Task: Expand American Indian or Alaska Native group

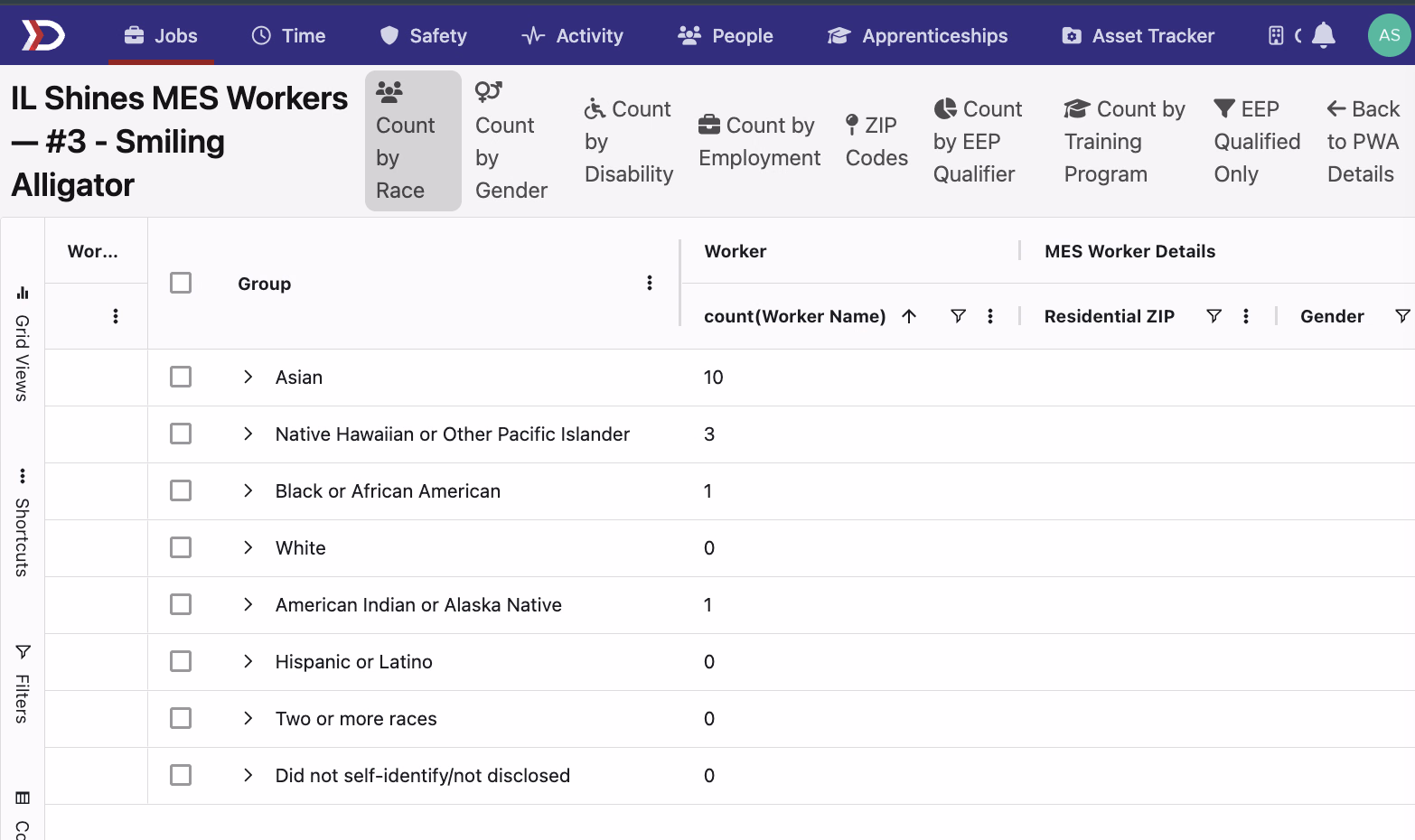Action: tap(248, 604)
